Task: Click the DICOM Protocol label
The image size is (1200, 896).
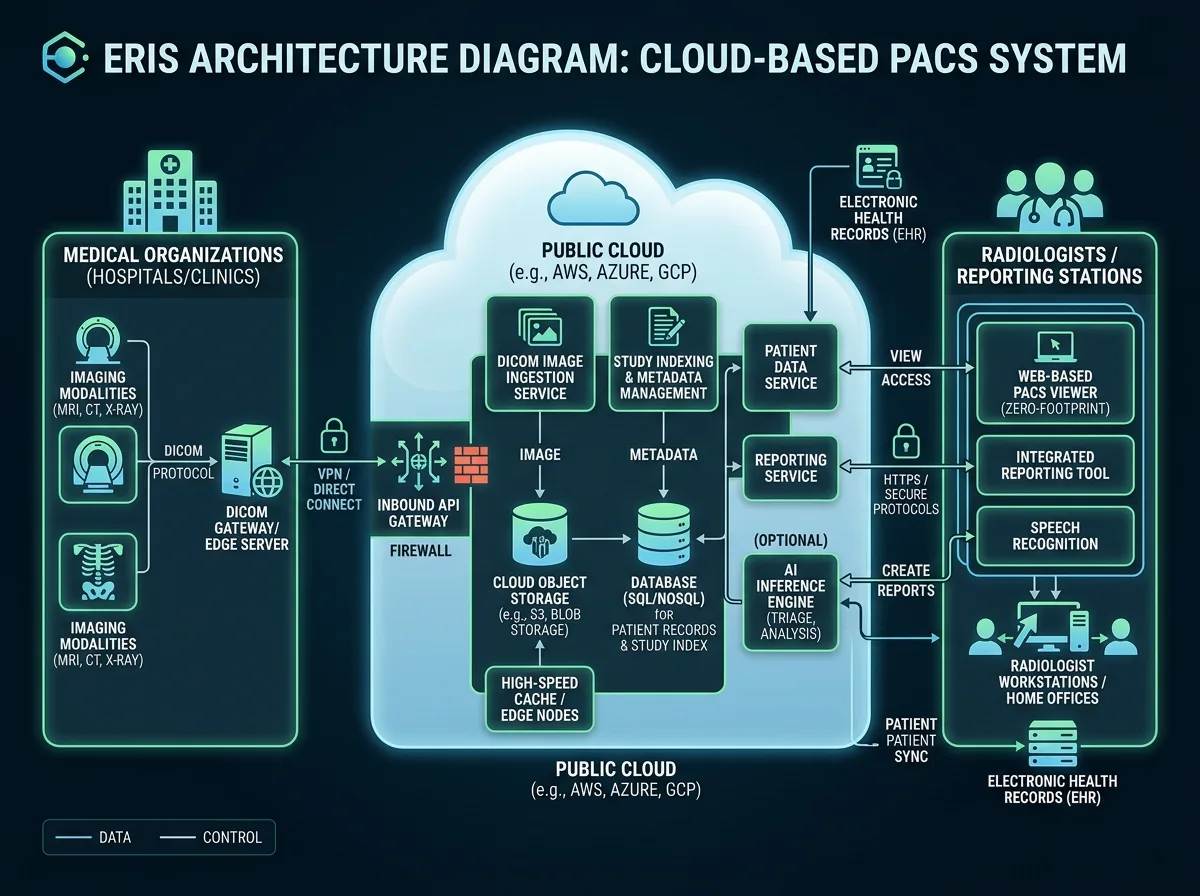Action: pos(182,464)
